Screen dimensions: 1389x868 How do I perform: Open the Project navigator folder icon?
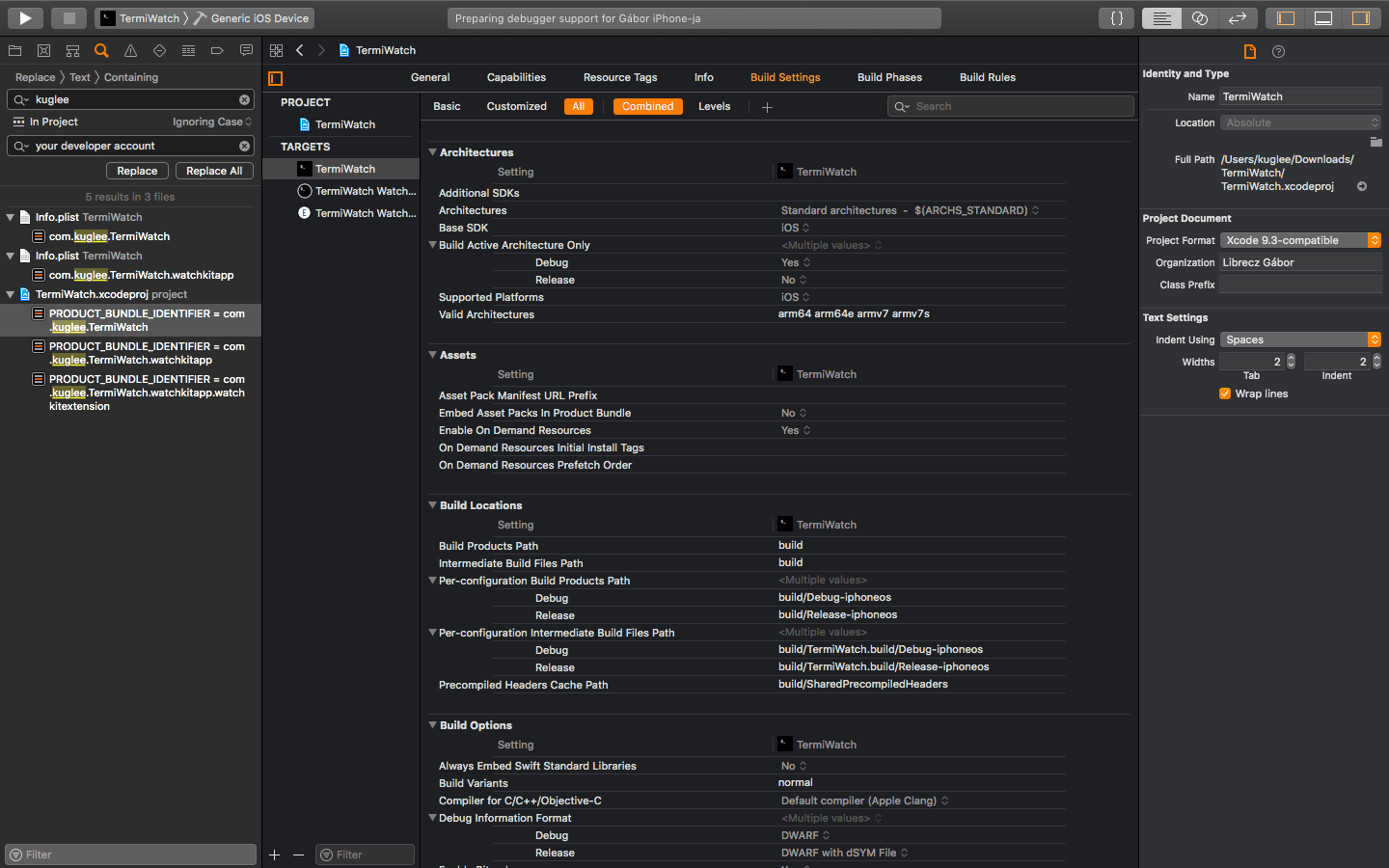[x=14, y=50]
